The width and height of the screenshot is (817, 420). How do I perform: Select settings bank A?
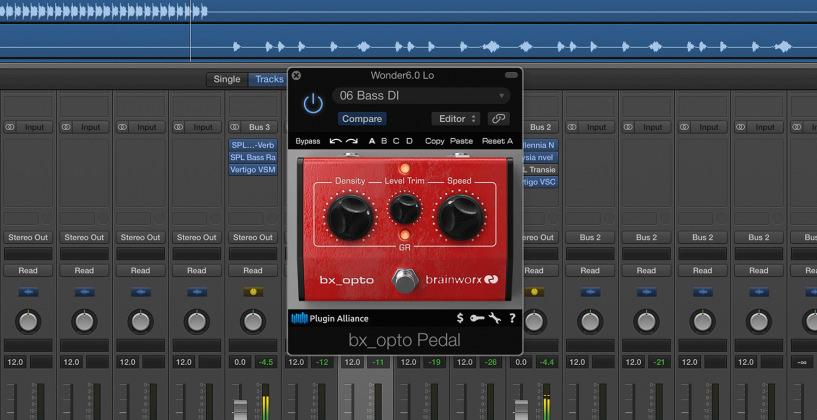372,141
